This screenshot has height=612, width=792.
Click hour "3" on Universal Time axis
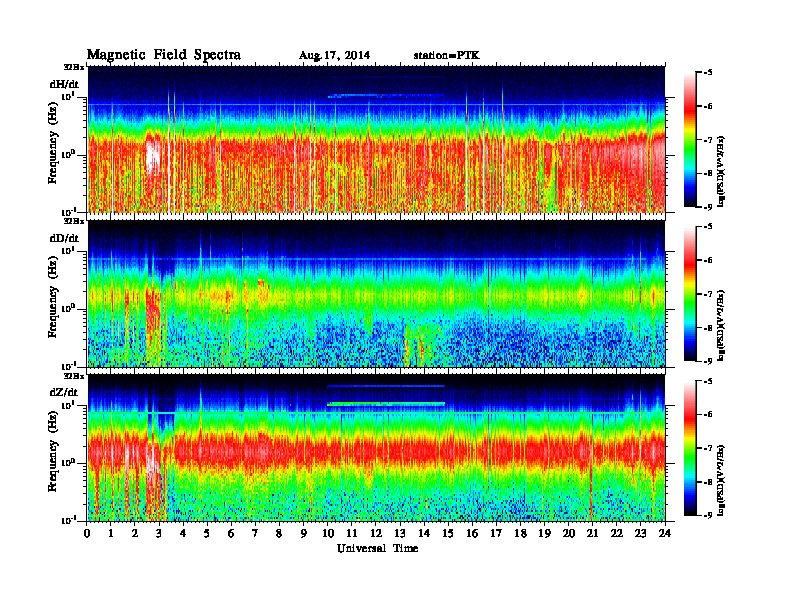click(x=159, y=533)
